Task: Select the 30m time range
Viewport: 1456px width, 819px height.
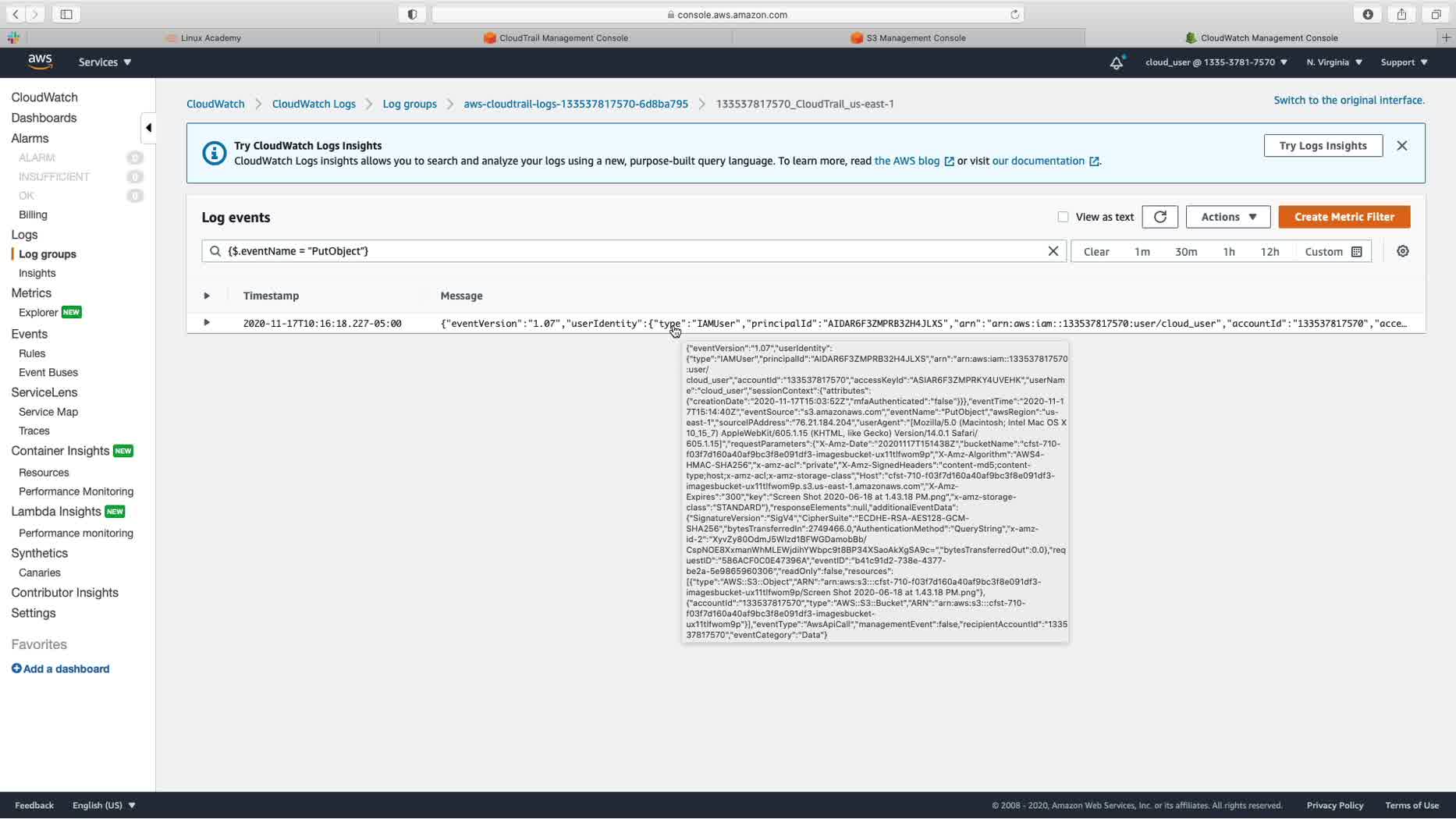Action: click(1185, 251)
